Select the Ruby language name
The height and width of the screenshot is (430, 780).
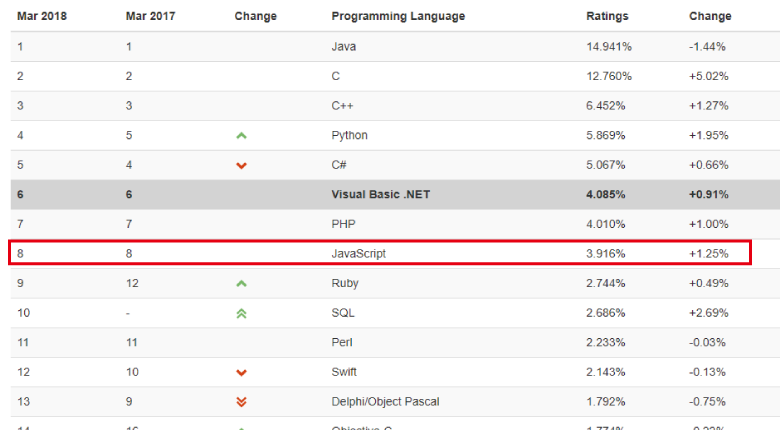345,283
